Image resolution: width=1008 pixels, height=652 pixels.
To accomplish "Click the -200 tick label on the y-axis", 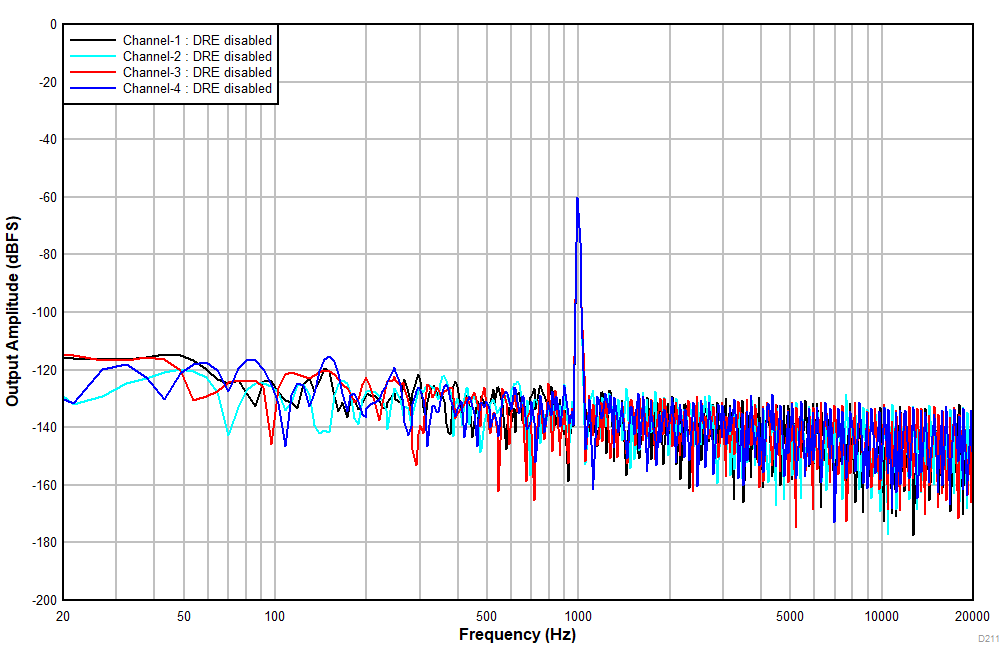I will [x=43, y=600].
